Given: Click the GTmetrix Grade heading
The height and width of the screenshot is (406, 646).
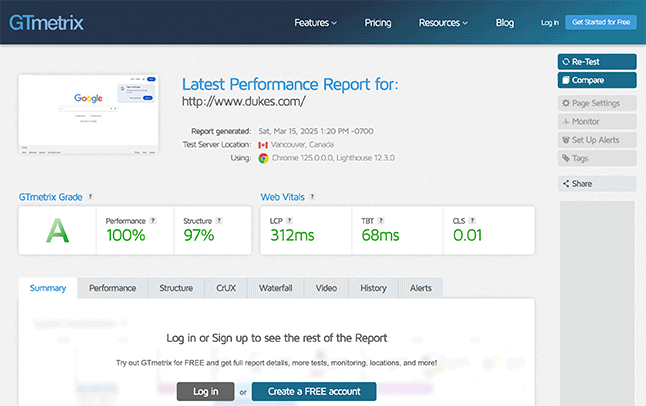Looking at the screenshot, I should (50, 197).
